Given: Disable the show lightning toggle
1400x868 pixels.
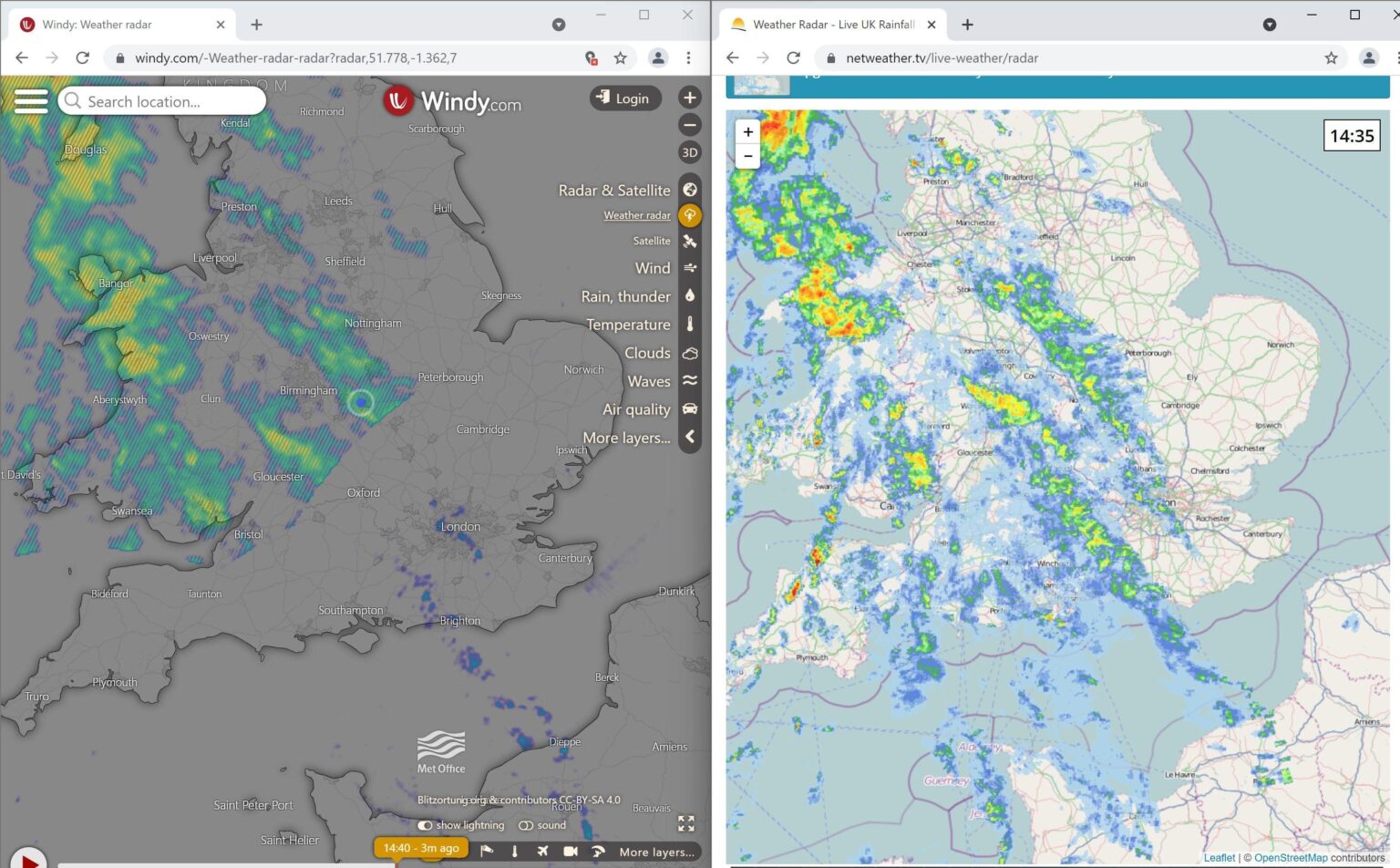Looking at the screenshot, I should pyautogui.click(x=425, y=825).
